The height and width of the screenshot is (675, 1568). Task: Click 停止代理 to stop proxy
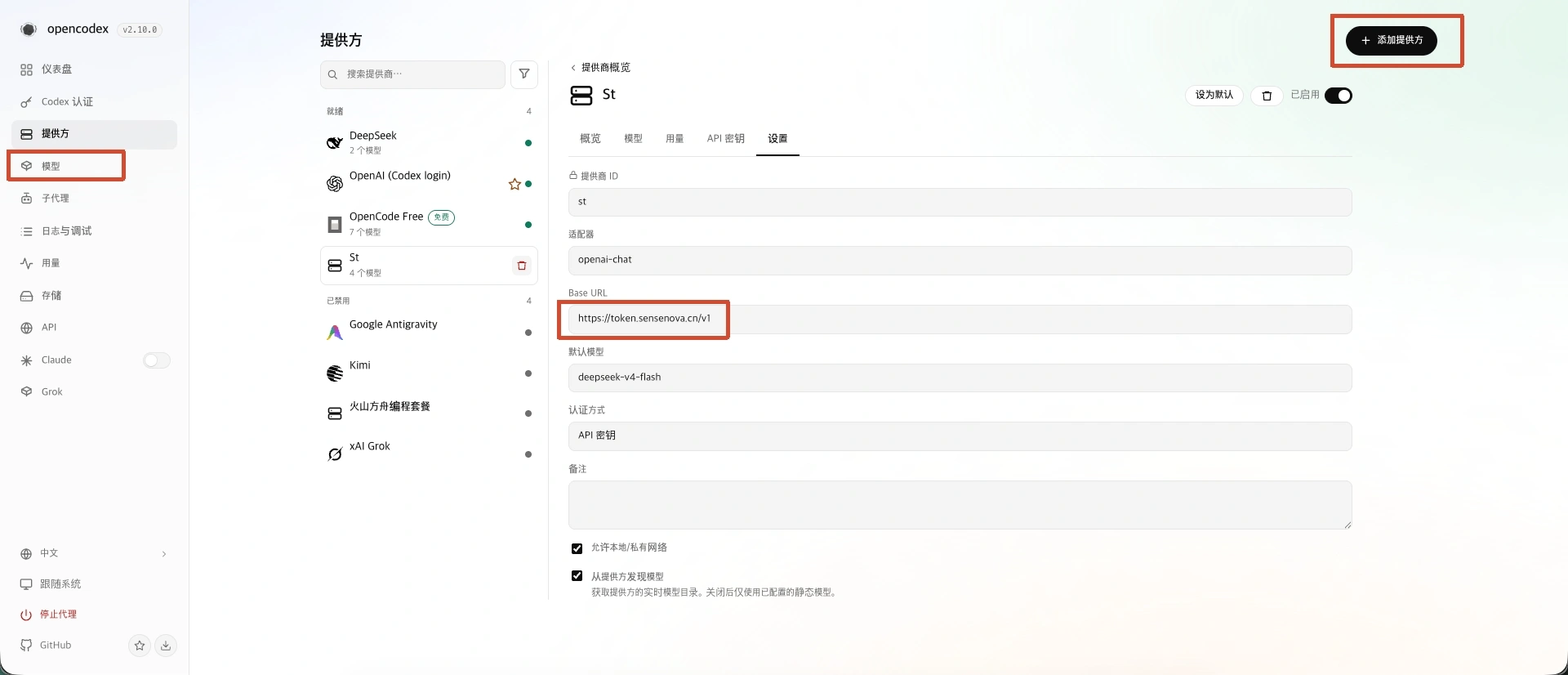tap(94, 615)
